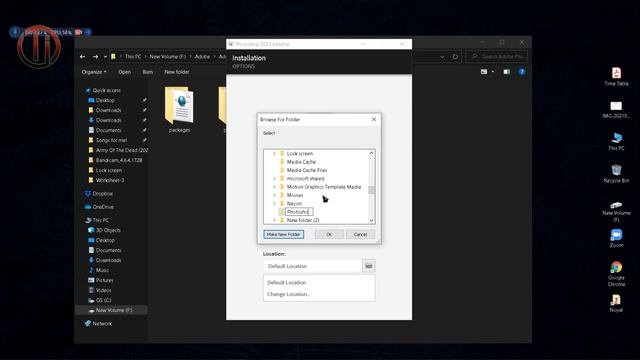The width and height of the screenshot is (640, 360).
Task: Expand the microsoft shared folder node
Action: 274,178
